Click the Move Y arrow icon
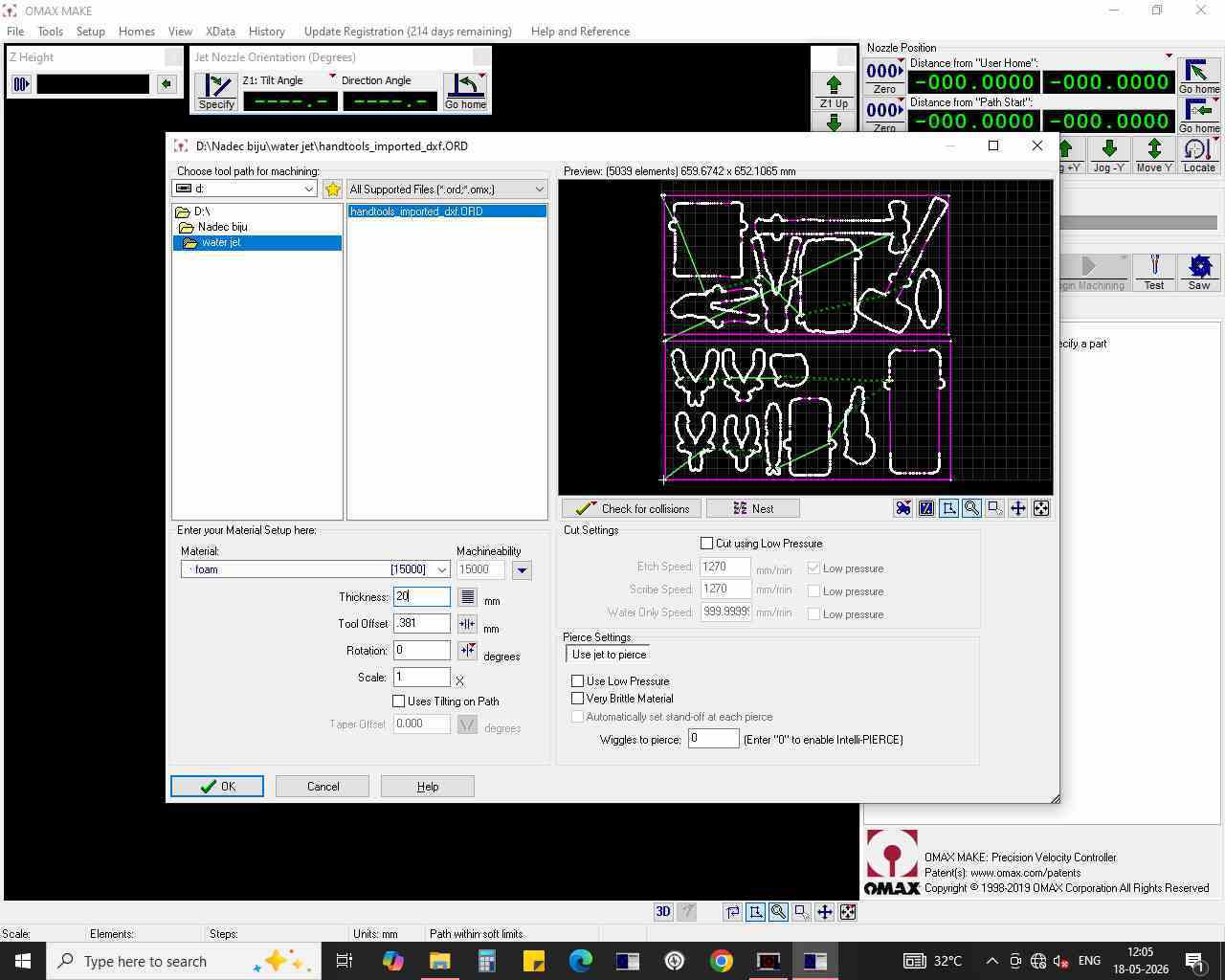Image resolution: width=1225 pixels, height=980 pixels. (x=1154, y=155)
